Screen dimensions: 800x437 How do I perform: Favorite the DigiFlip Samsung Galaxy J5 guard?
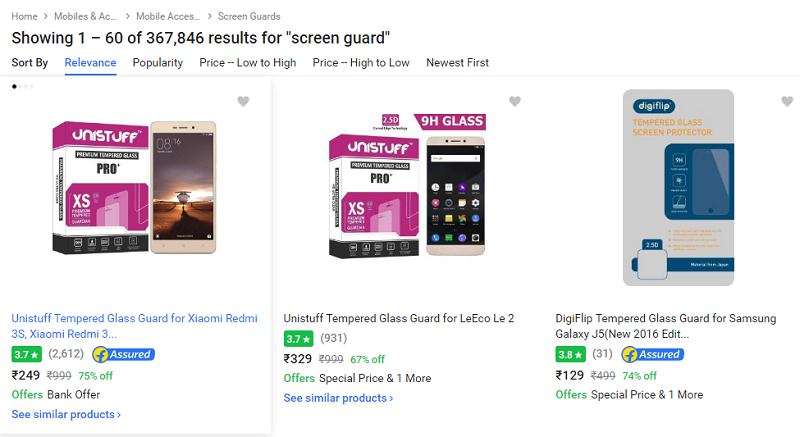tap(787, 102)
